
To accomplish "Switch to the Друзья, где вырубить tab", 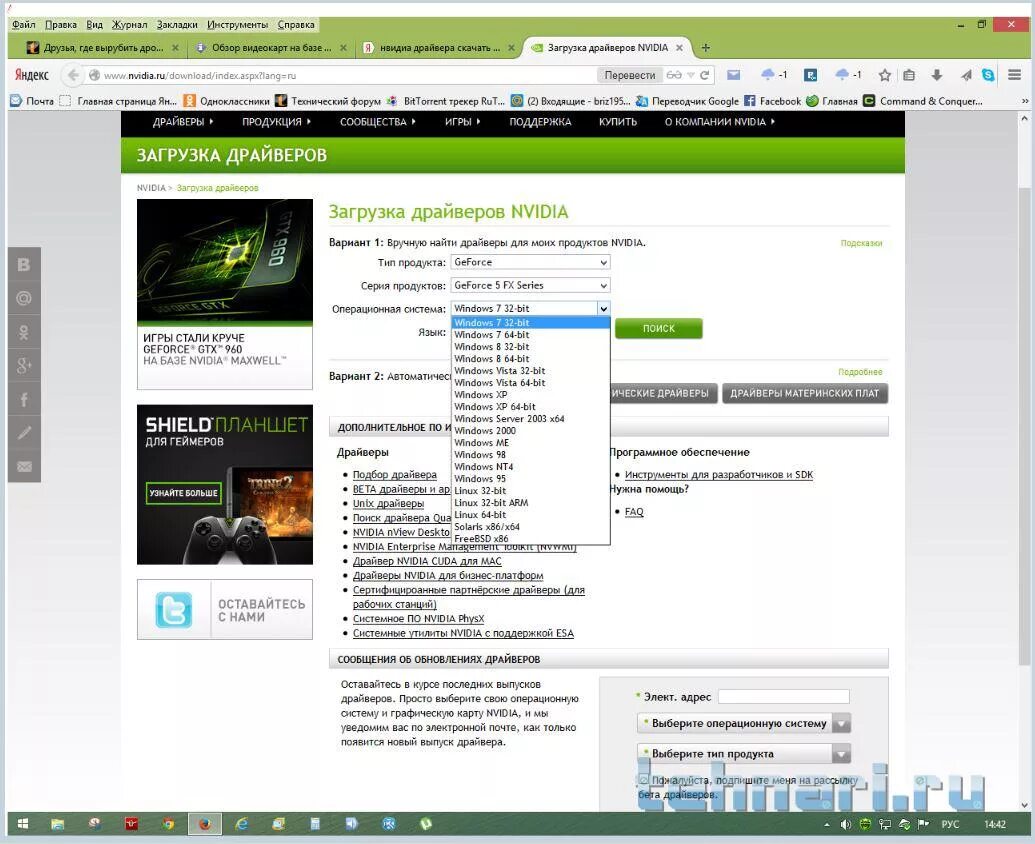I will tap(102, 48).
